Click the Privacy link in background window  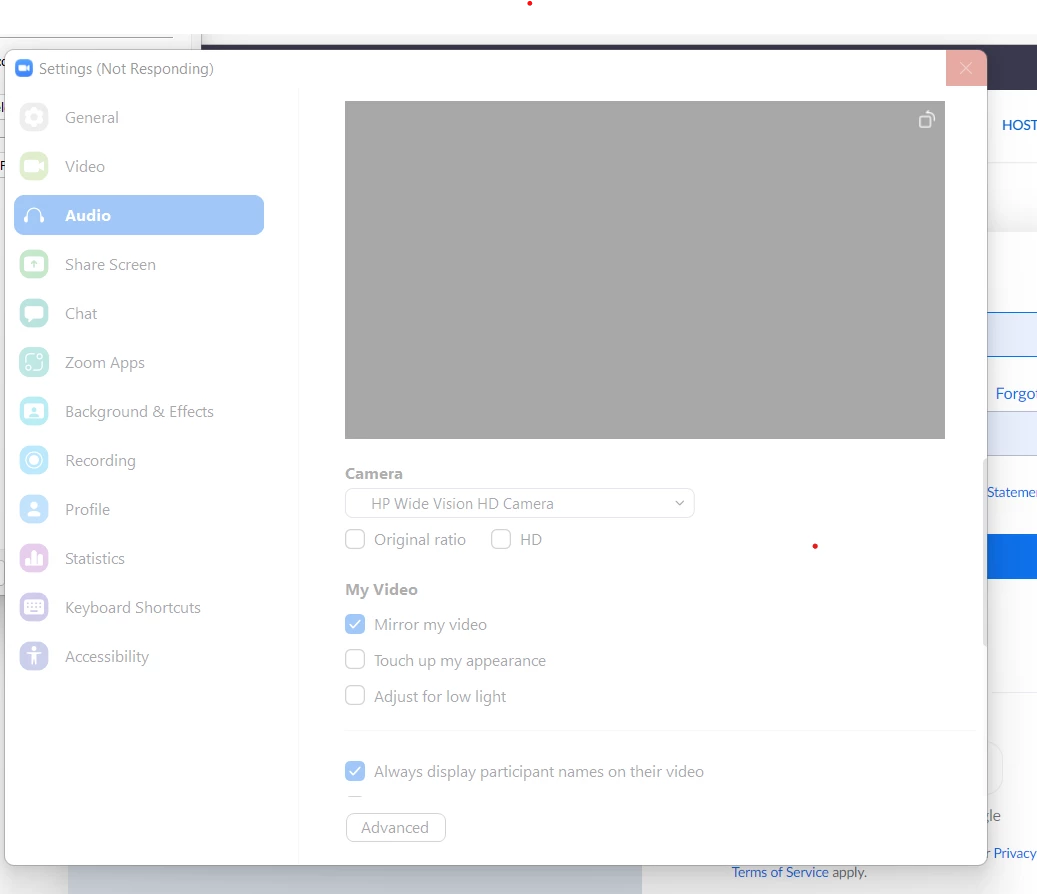click(x=1015, y=853)
